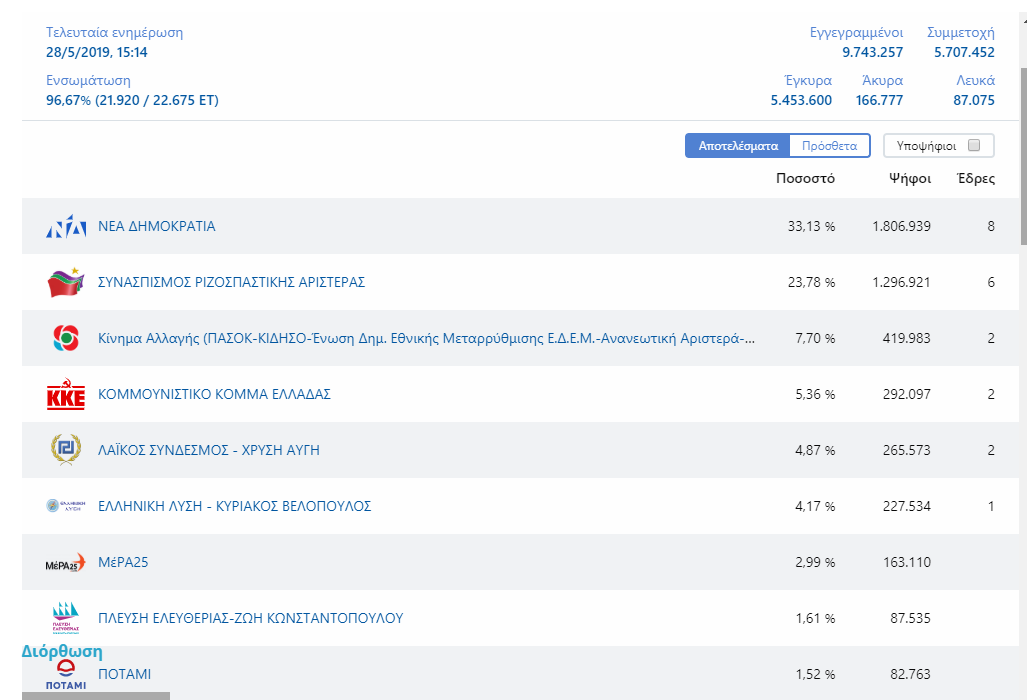Click the SYRIZA flag logo

click(x=66, y=282)
